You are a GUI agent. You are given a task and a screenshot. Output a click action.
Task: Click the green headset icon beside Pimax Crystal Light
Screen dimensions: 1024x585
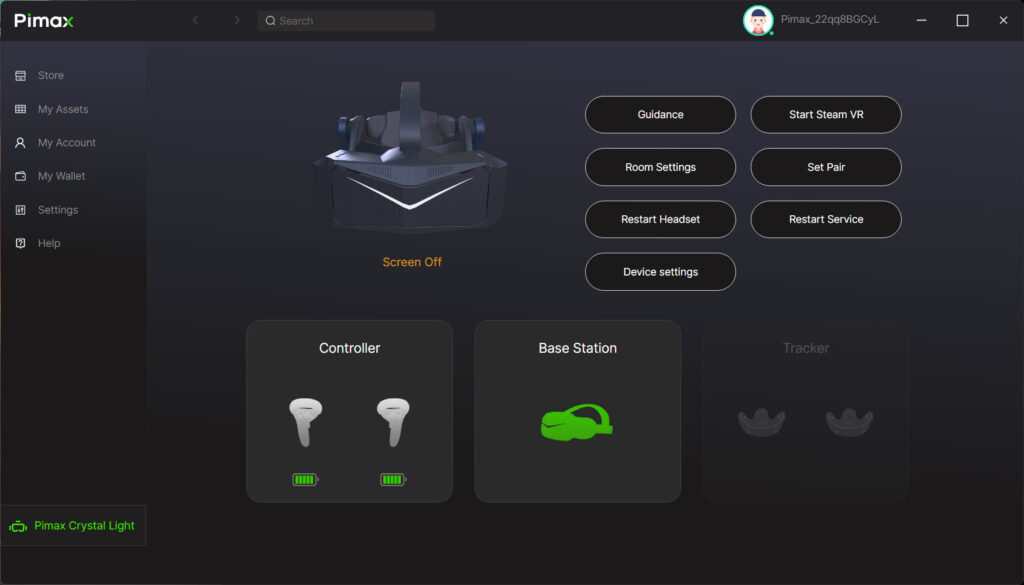click(x=18, y=526)
